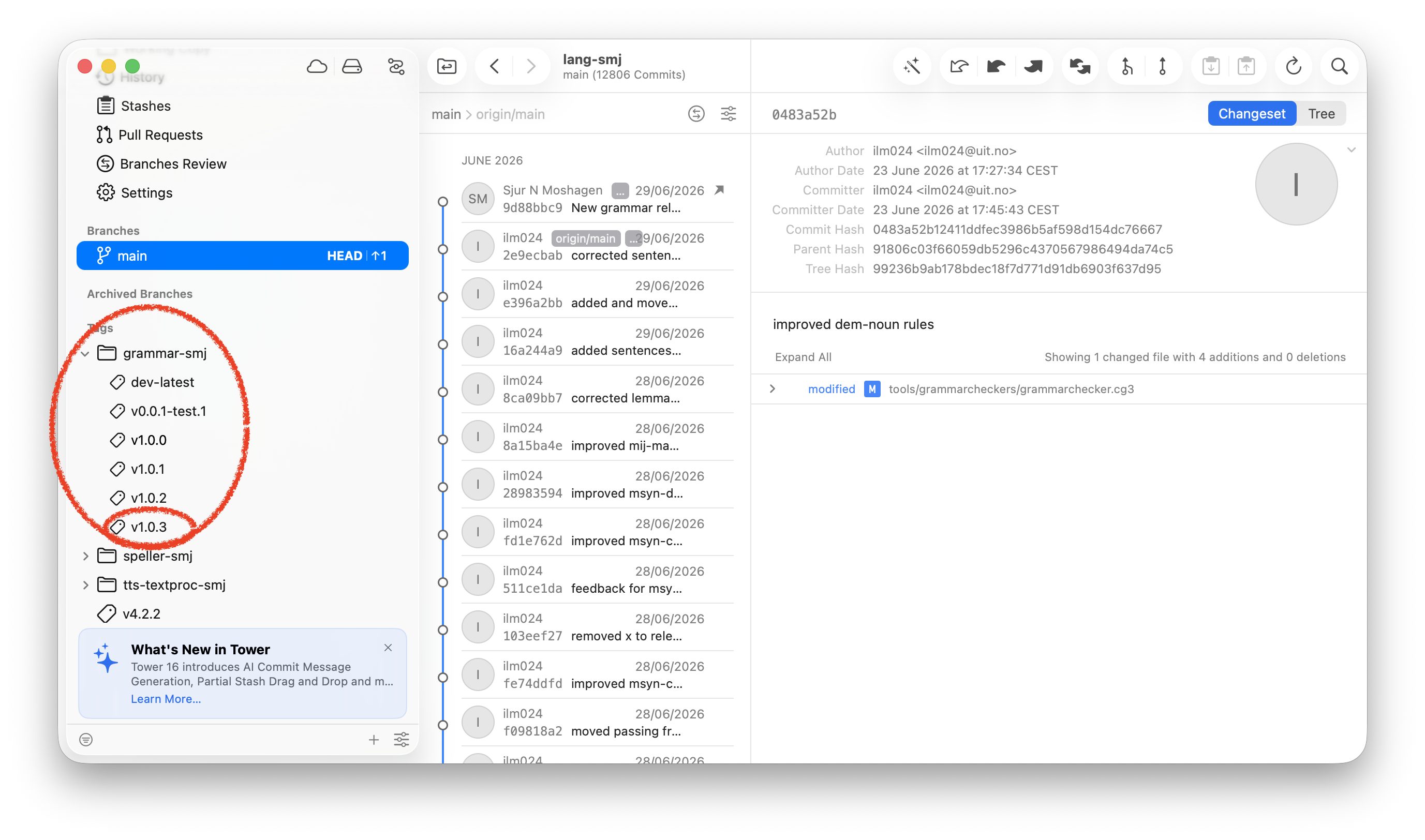The image size is (1425, 840).
Task: Click the local drive repositories icon
Action: 351,67
